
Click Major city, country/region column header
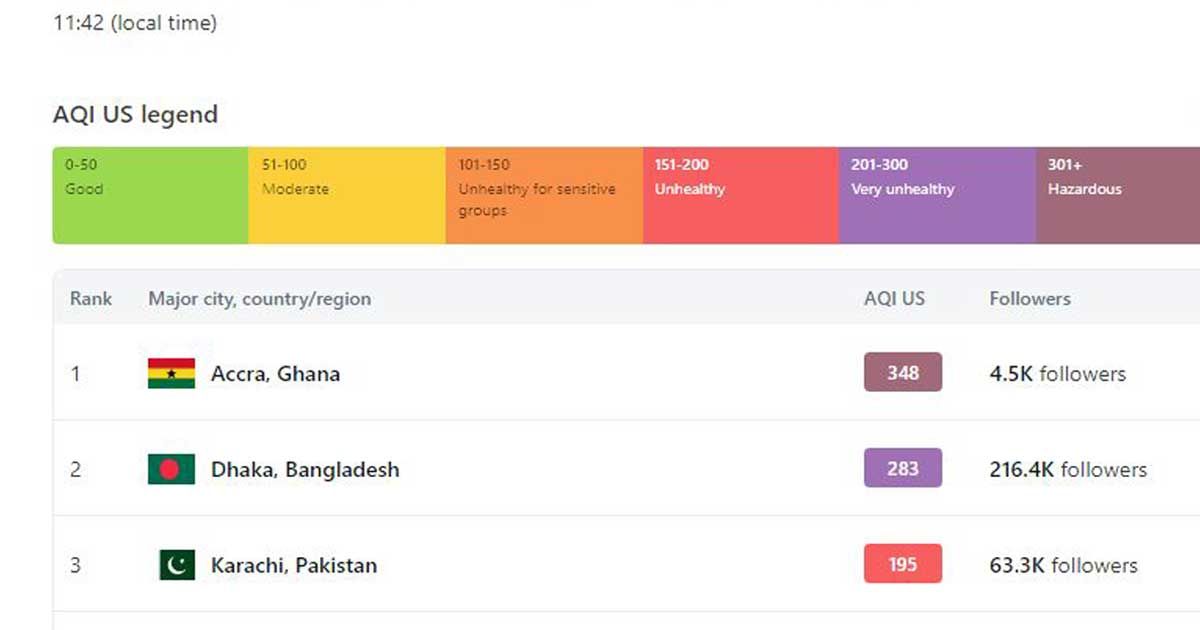pos(259,298)
